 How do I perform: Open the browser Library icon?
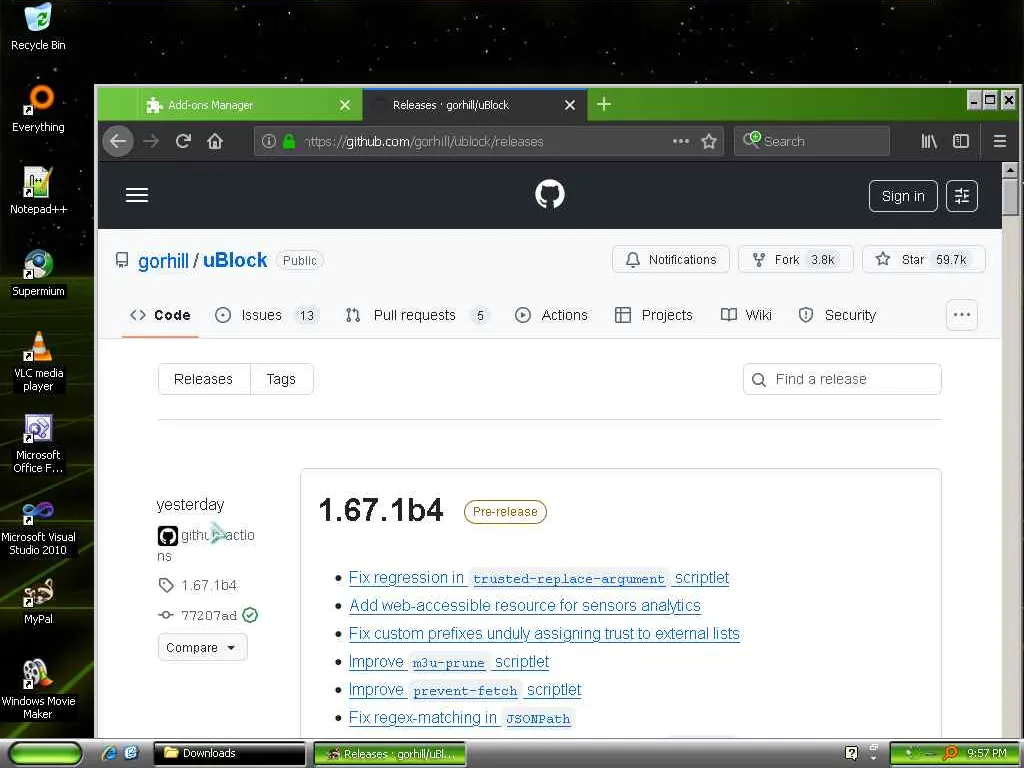point(929,141)
